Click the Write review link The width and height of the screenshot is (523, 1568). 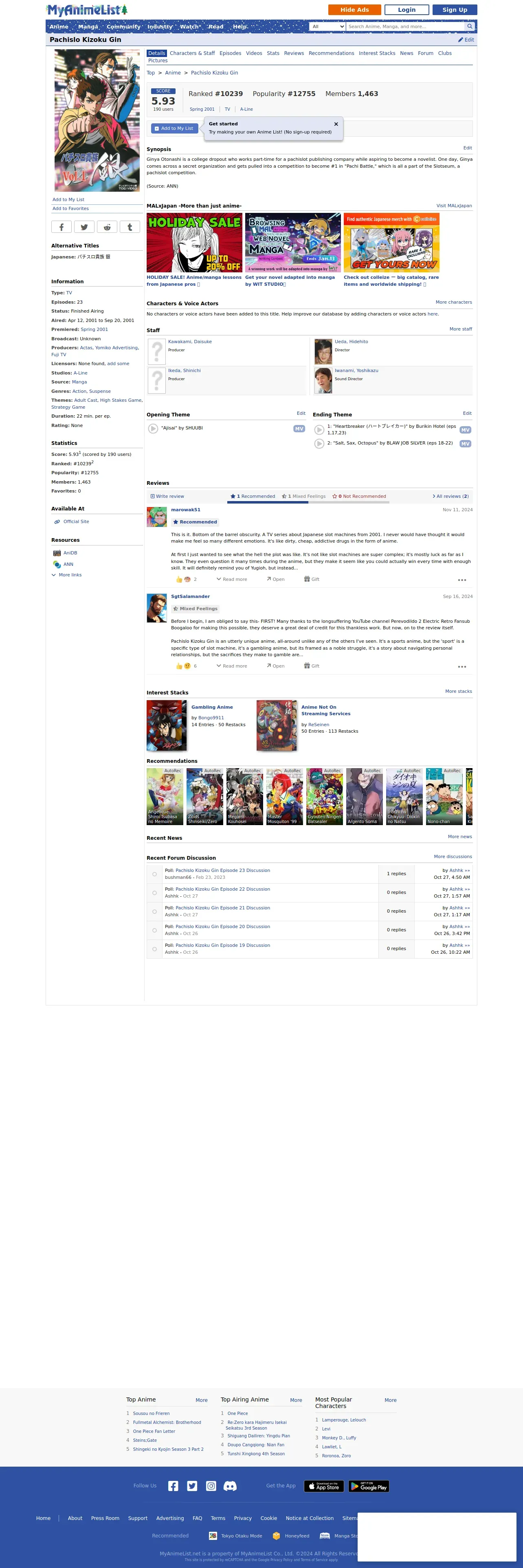coord(167,497)
